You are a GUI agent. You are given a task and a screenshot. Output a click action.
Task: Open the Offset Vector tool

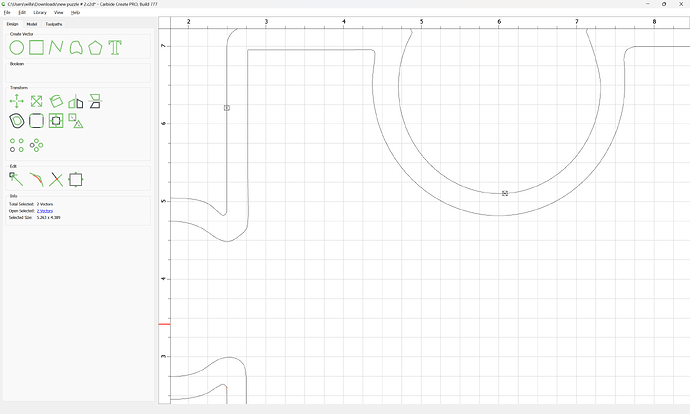17,121
